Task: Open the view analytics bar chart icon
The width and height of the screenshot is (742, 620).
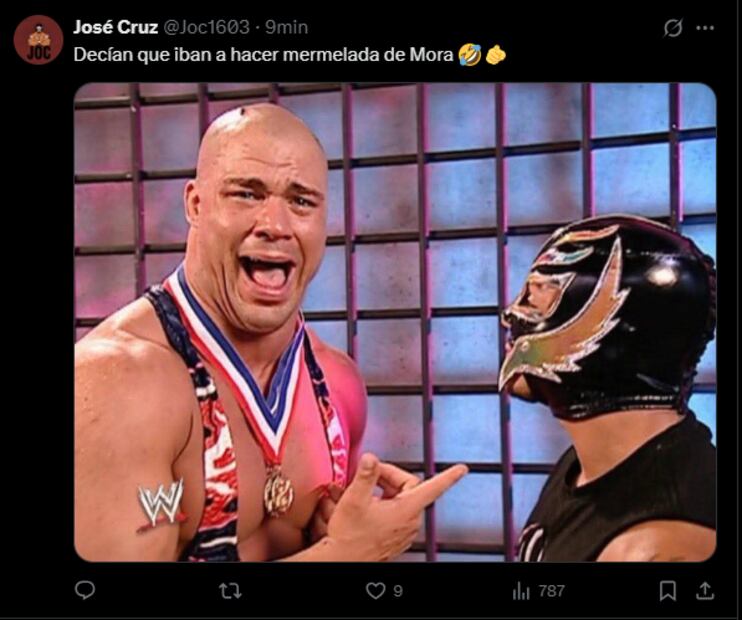Action: click(x=521, y=591)
